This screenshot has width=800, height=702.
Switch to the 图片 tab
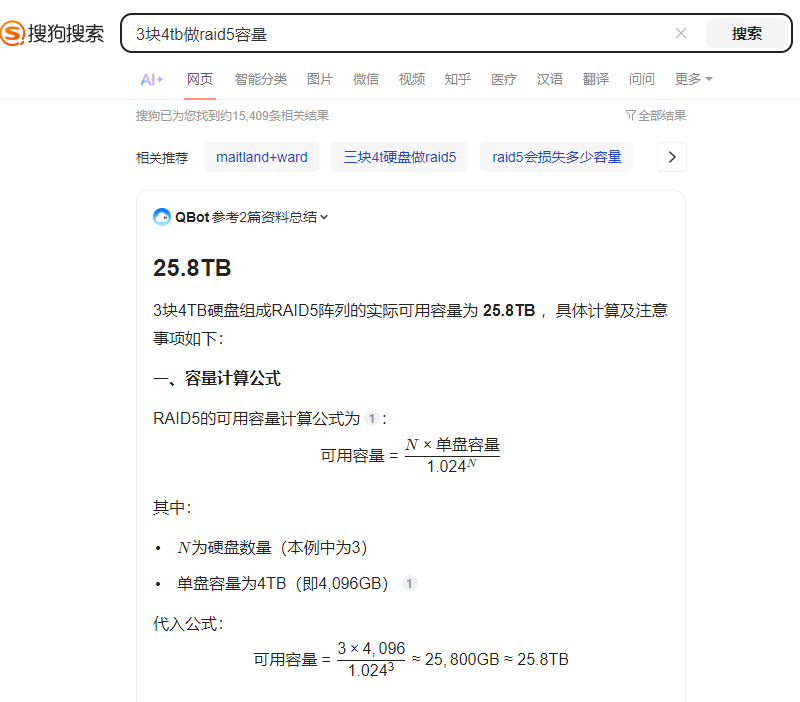click(x=319, y=79)
